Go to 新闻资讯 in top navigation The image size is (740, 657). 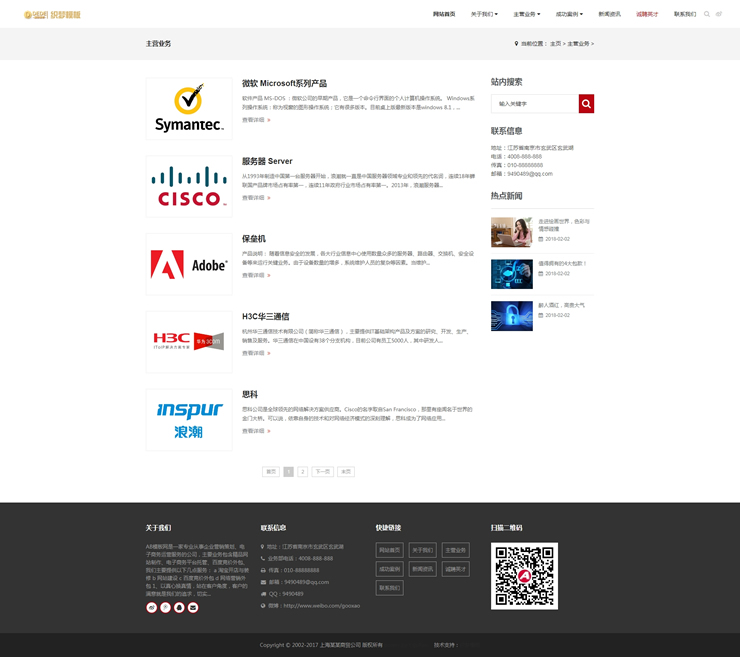tap(609, 14)
